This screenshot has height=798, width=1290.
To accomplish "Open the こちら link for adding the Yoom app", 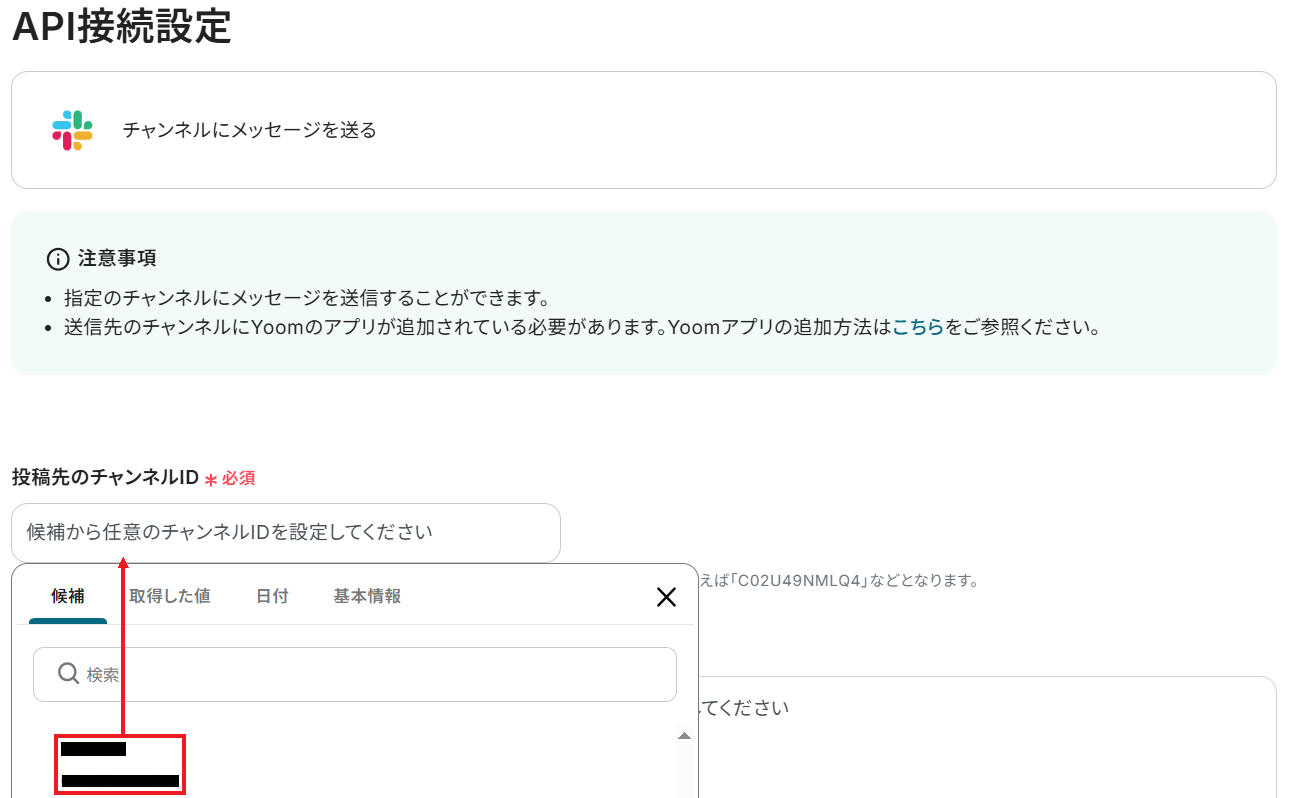I will click(917, 327).
